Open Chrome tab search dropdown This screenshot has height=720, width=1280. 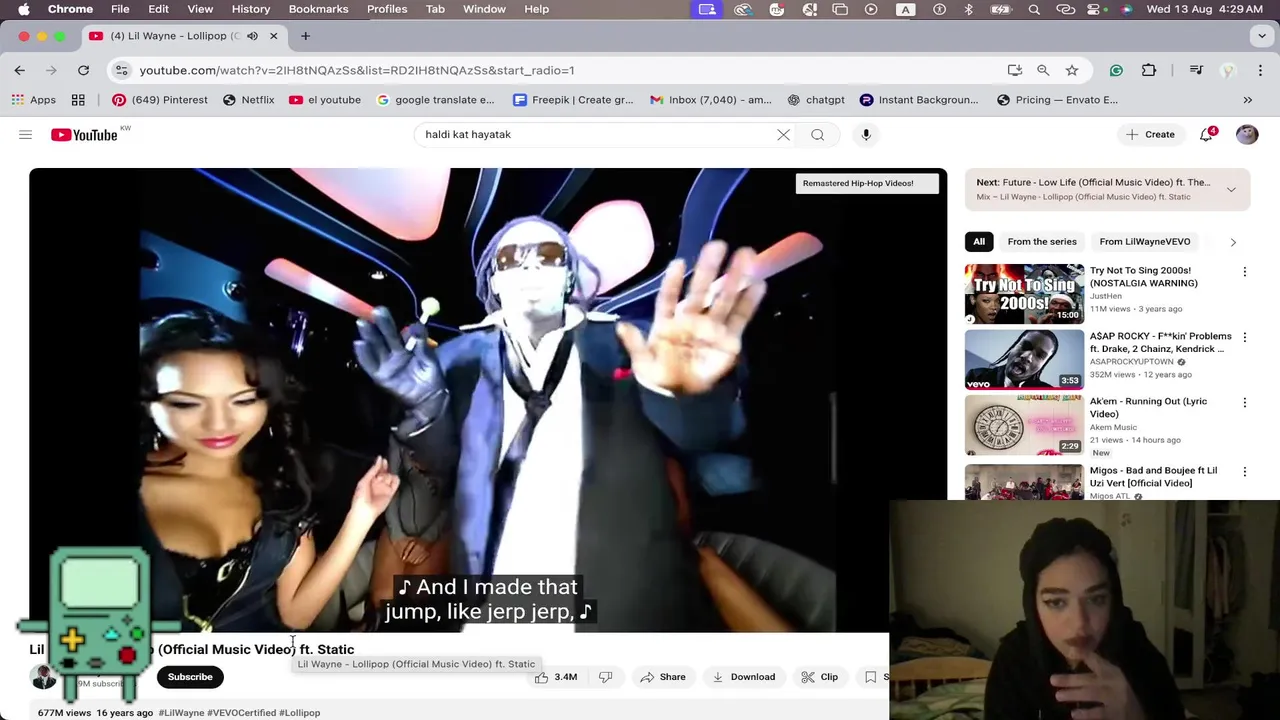pyautogui.click(x=1261, y=36)
